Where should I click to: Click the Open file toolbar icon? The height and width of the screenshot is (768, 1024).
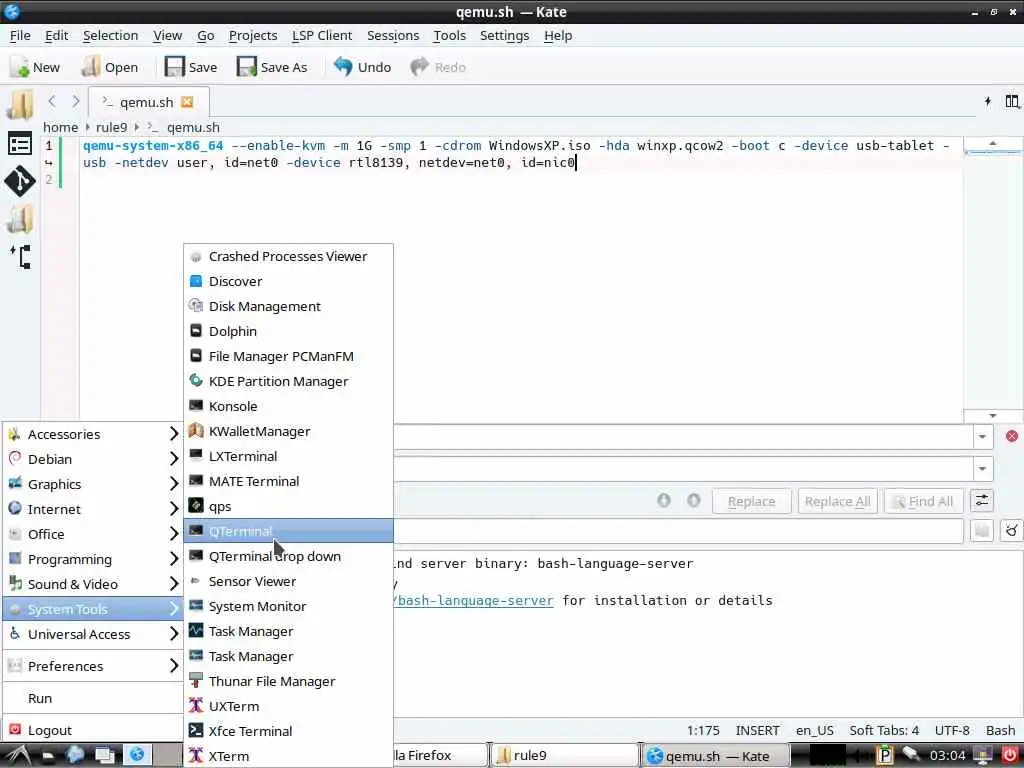pos(91,67)
